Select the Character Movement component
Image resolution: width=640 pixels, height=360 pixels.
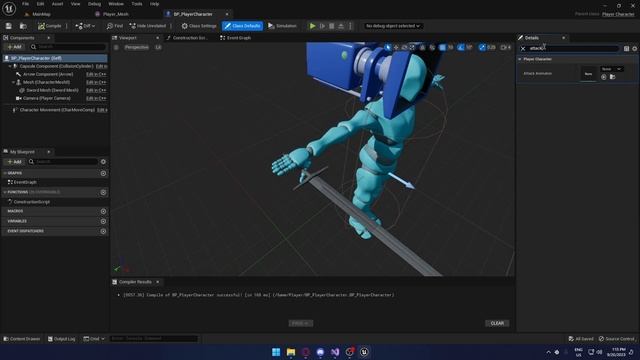tap(54, 110)
